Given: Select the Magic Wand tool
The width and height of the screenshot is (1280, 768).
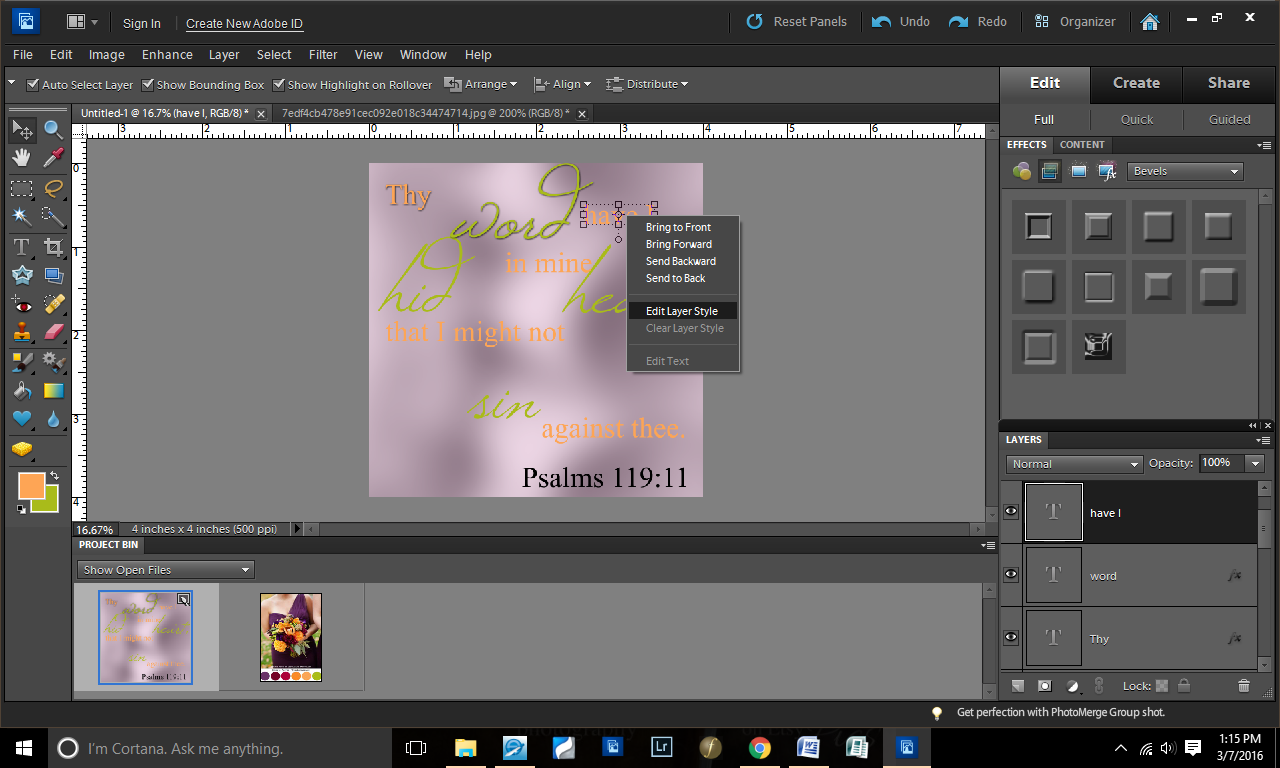Looking at the screenshot, I should (x=21, y=217).
